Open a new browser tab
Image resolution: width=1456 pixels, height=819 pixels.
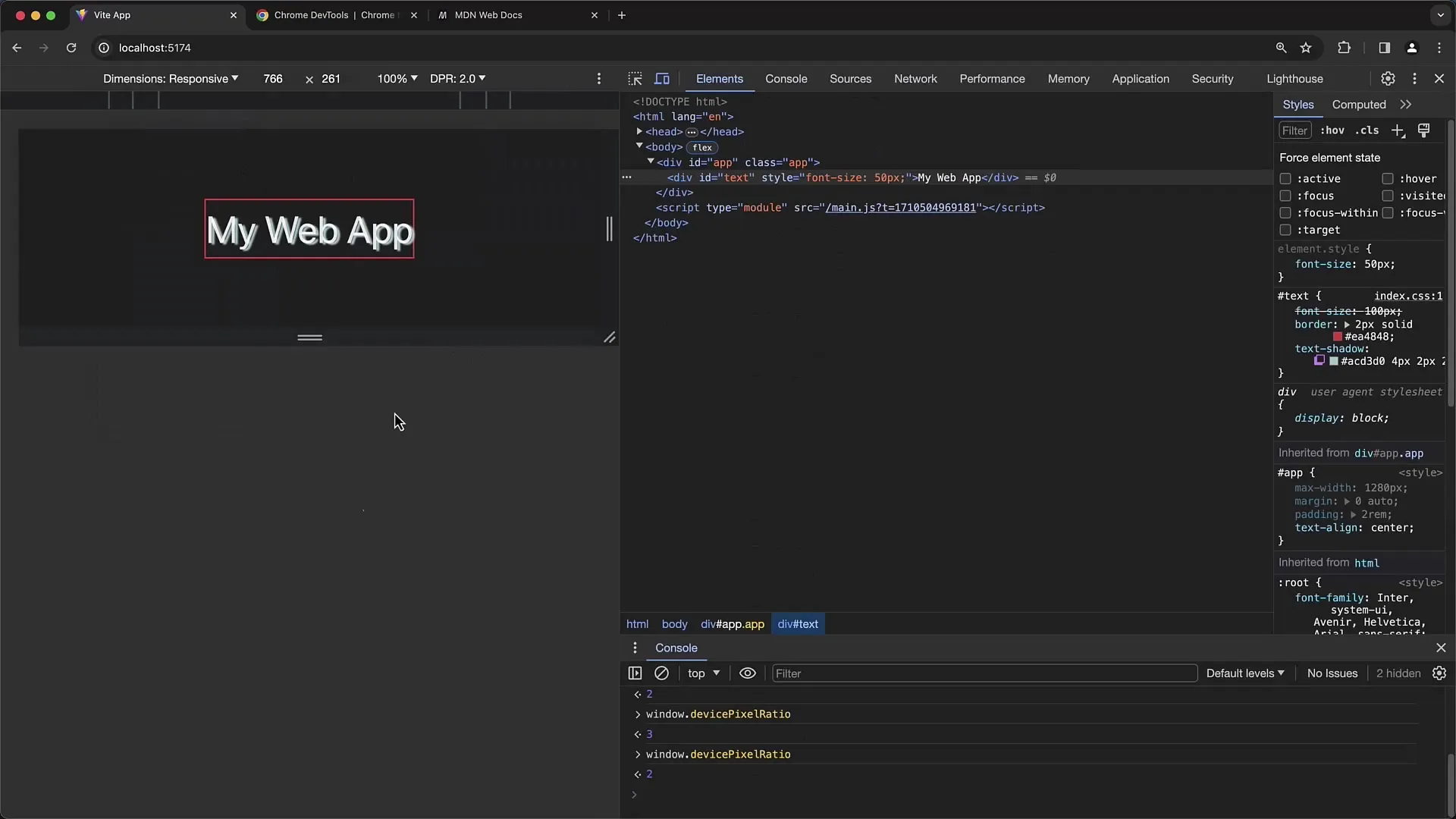click(x=622, y=15)
